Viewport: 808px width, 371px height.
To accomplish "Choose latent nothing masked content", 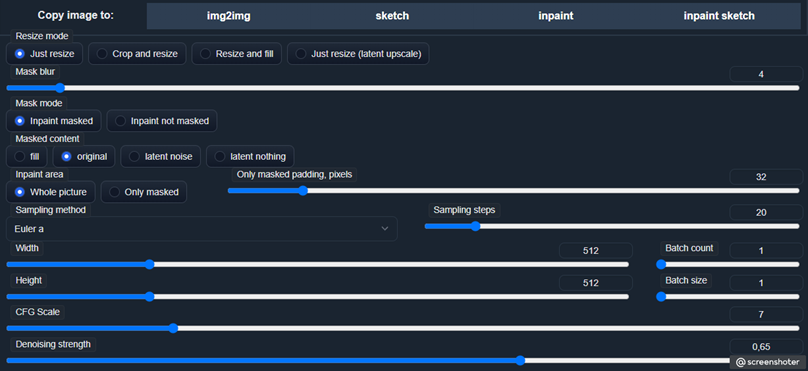I will click(250, 157).
